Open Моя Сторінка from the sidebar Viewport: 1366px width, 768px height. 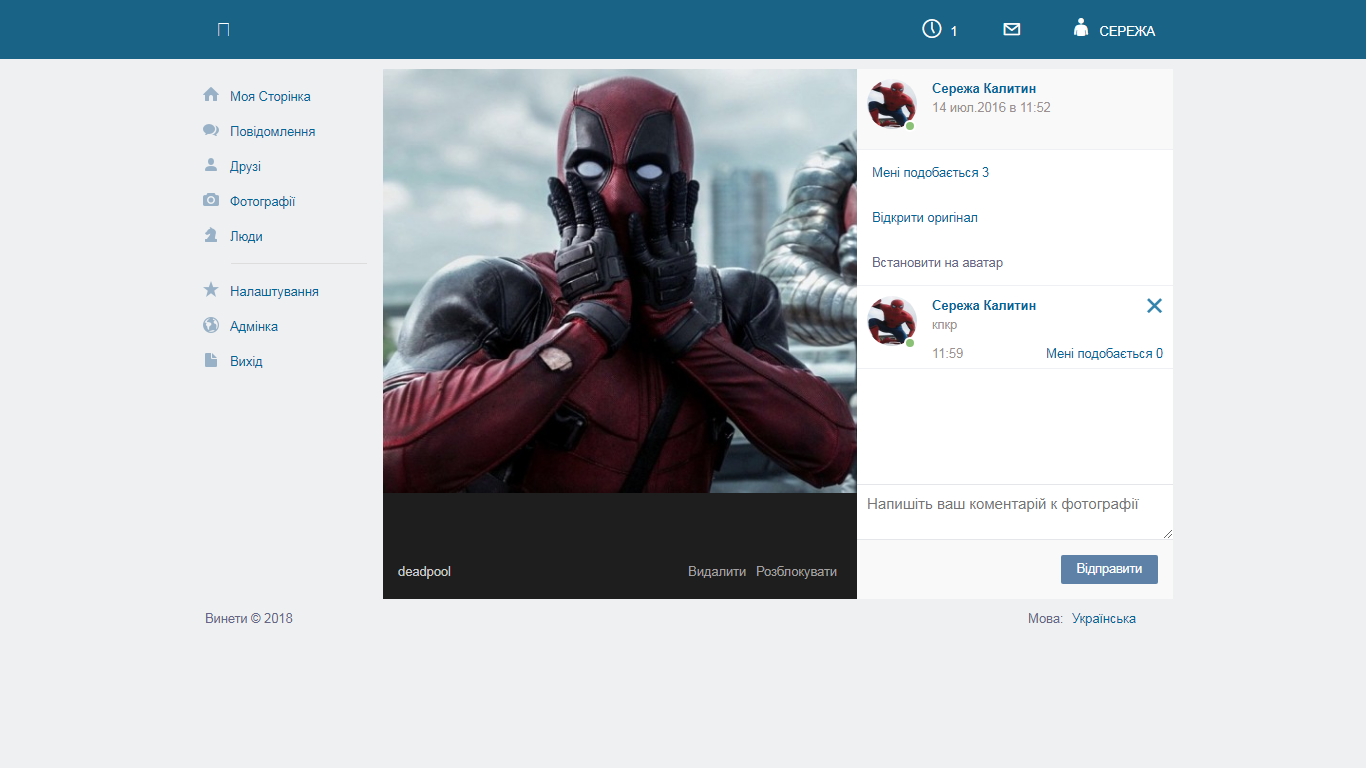pos(270,97)
